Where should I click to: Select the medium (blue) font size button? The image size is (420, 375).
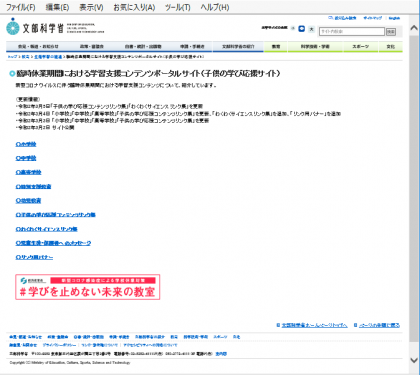click(302, 29)
